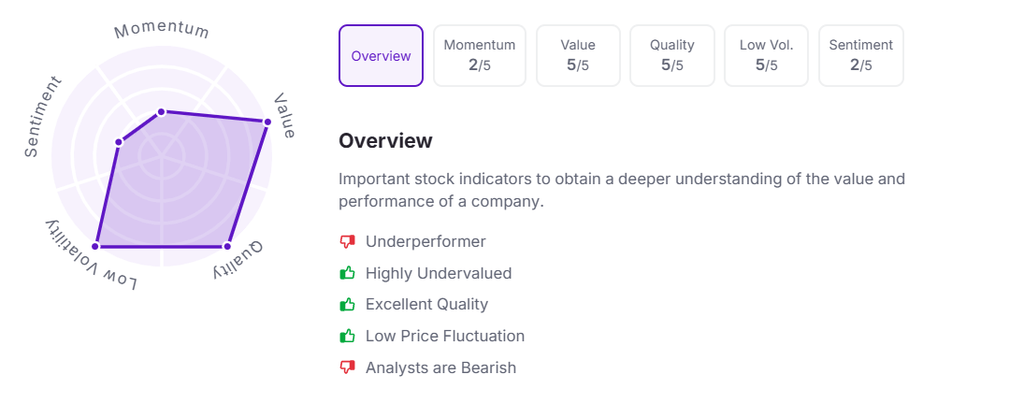
Task: Open the Momentum 2/5 tab
Action: tap(479, 56)
